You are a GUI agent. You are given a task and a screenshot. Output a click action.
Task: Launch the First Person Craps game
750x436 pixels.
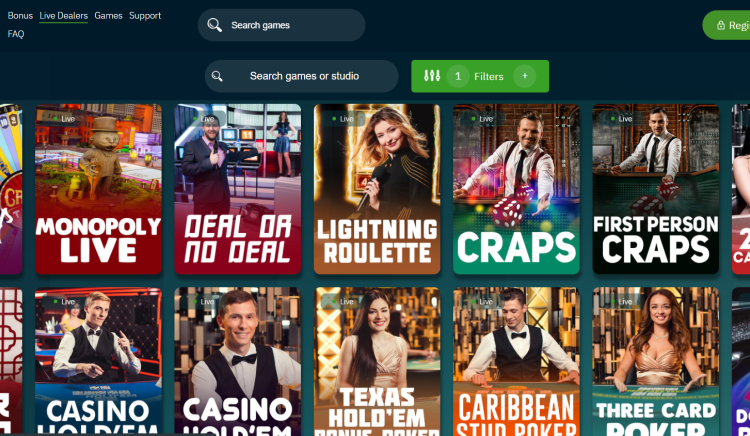(656, 189)
